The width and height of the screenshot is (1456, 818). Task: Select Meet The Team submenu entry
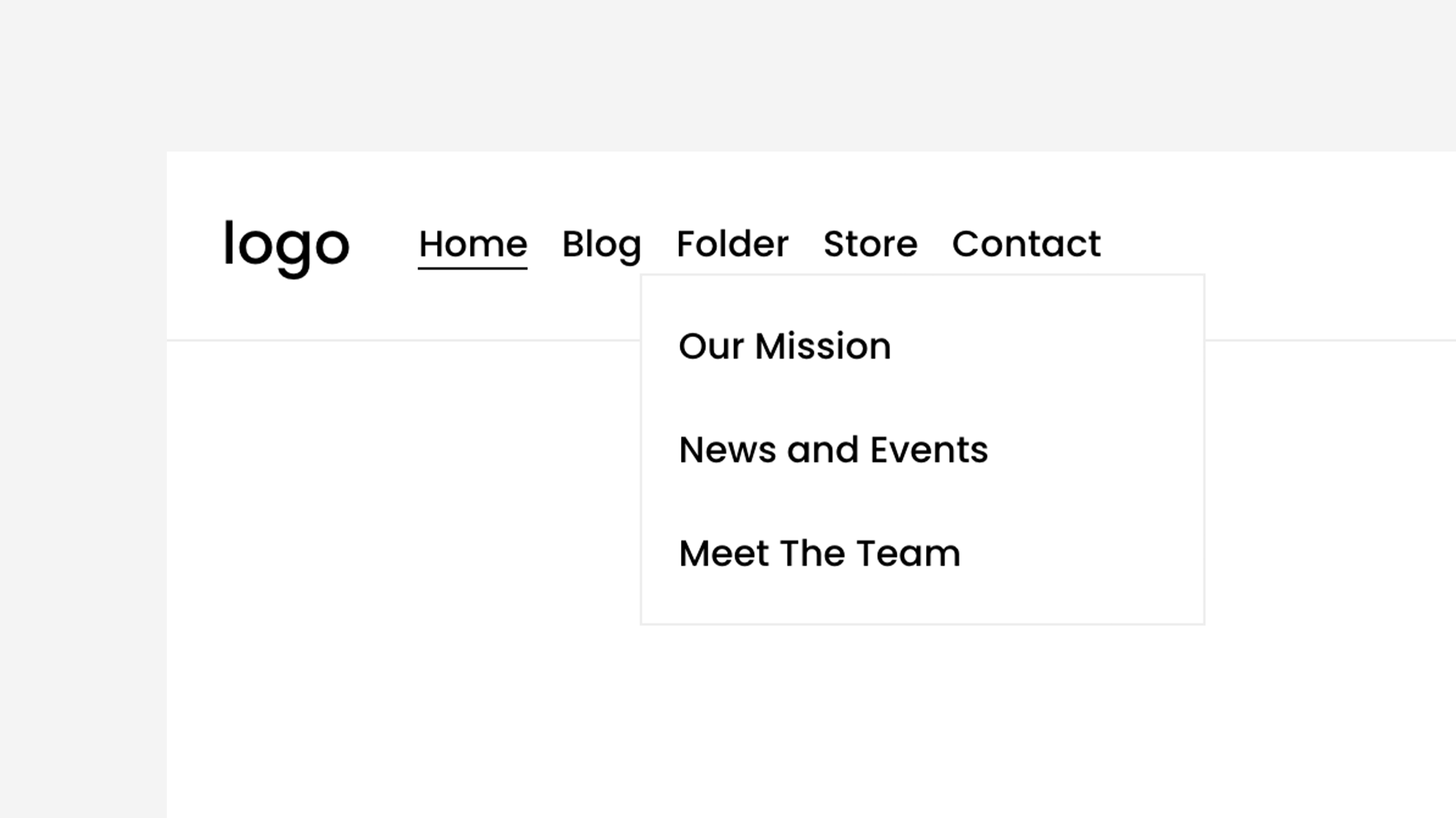coord(820,553)
